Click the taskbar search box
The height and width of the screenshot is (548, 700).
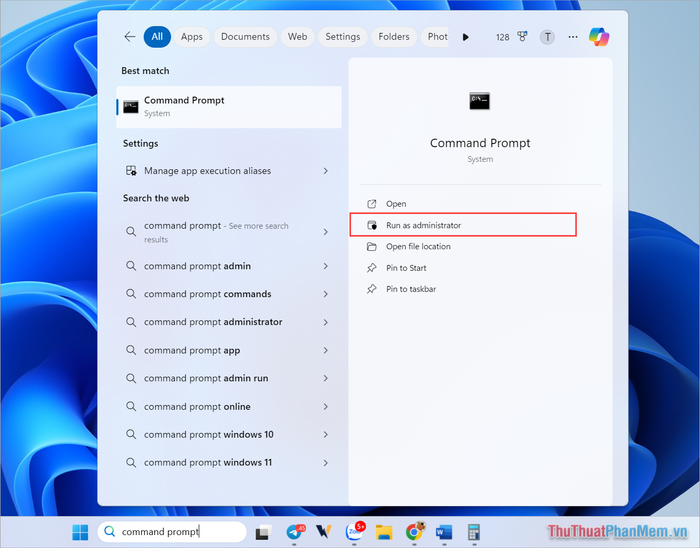(x=172, y=532)
